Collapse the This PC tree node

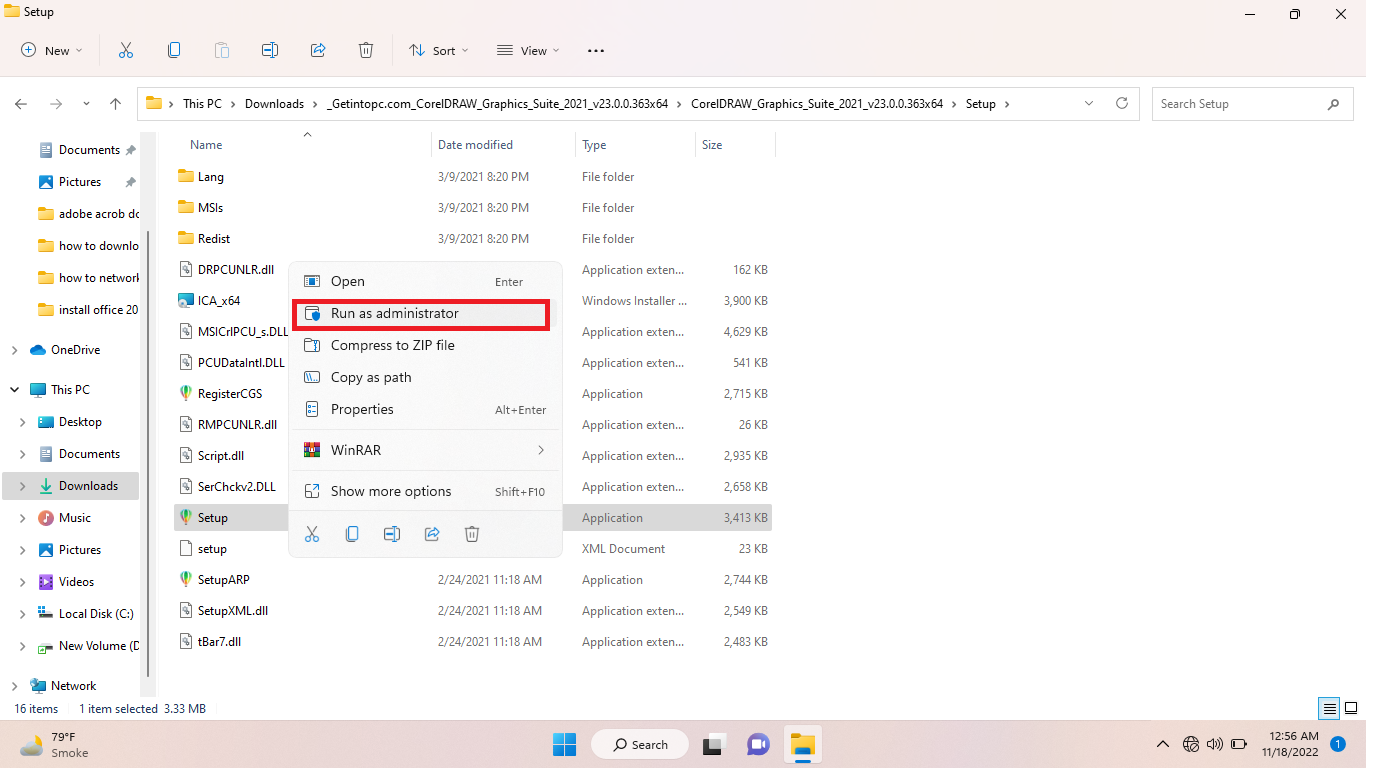(x=14, y=390)
